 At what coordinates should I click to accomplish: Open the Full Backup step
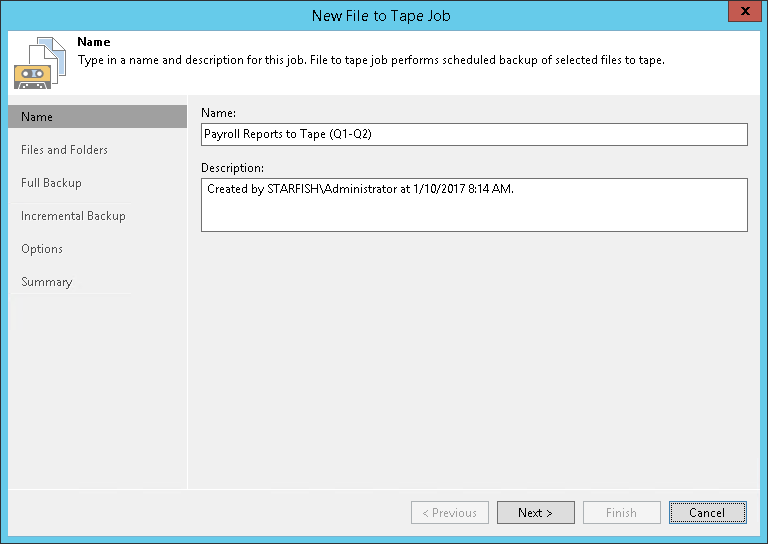point(51,183)
